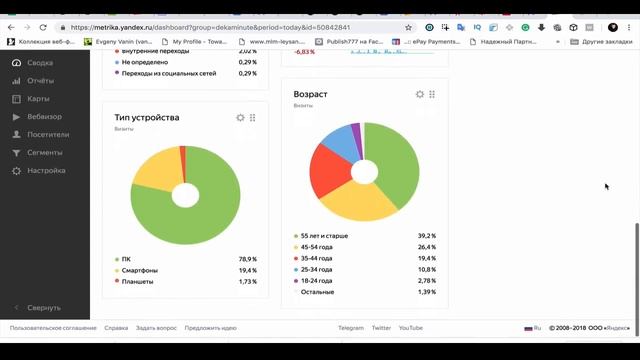
Task: Click blue 25-34 segment in age chart
Action: pyautogui.click(x=341, y=143)
